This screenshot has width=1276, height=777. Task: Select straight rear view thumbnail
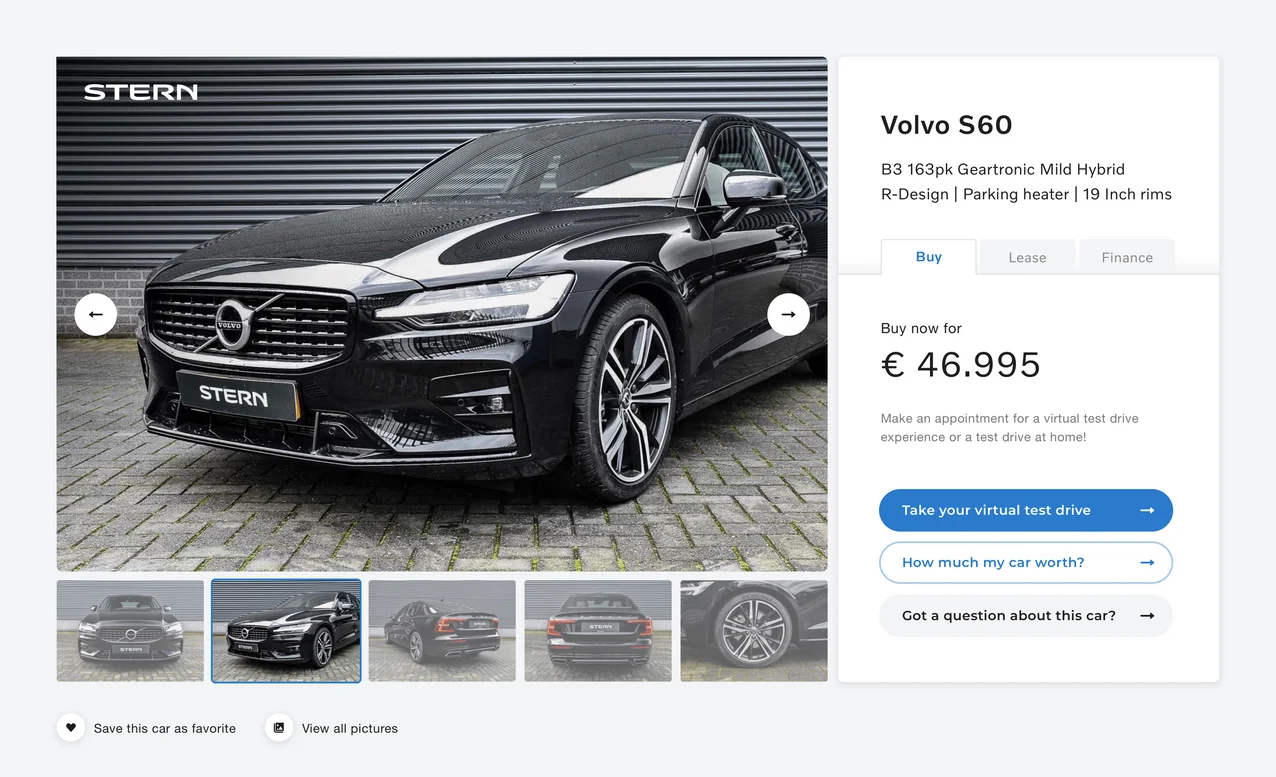pyautogui.click(x=598, y=631)
